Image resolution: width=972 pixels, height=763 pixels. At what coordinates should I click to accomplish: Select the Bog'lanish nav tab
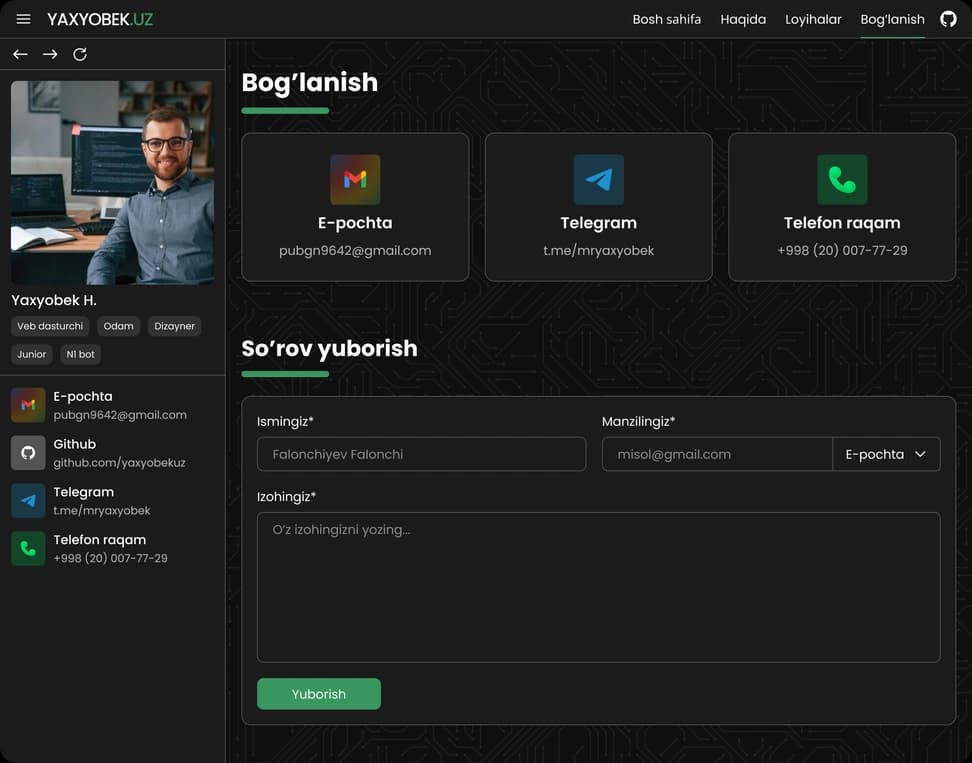coord(892,19)
